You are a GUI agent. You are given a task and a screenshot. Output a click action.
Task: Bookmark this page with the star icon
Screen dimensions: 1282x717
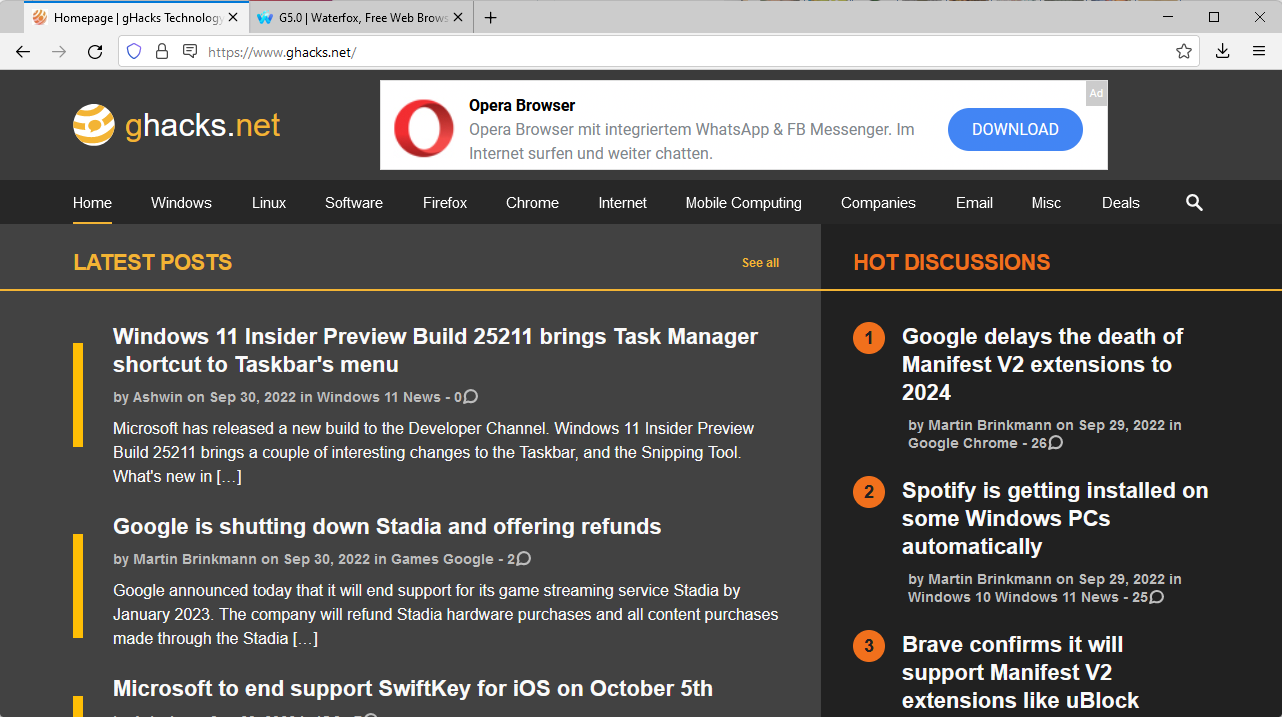click(1184, 52)
